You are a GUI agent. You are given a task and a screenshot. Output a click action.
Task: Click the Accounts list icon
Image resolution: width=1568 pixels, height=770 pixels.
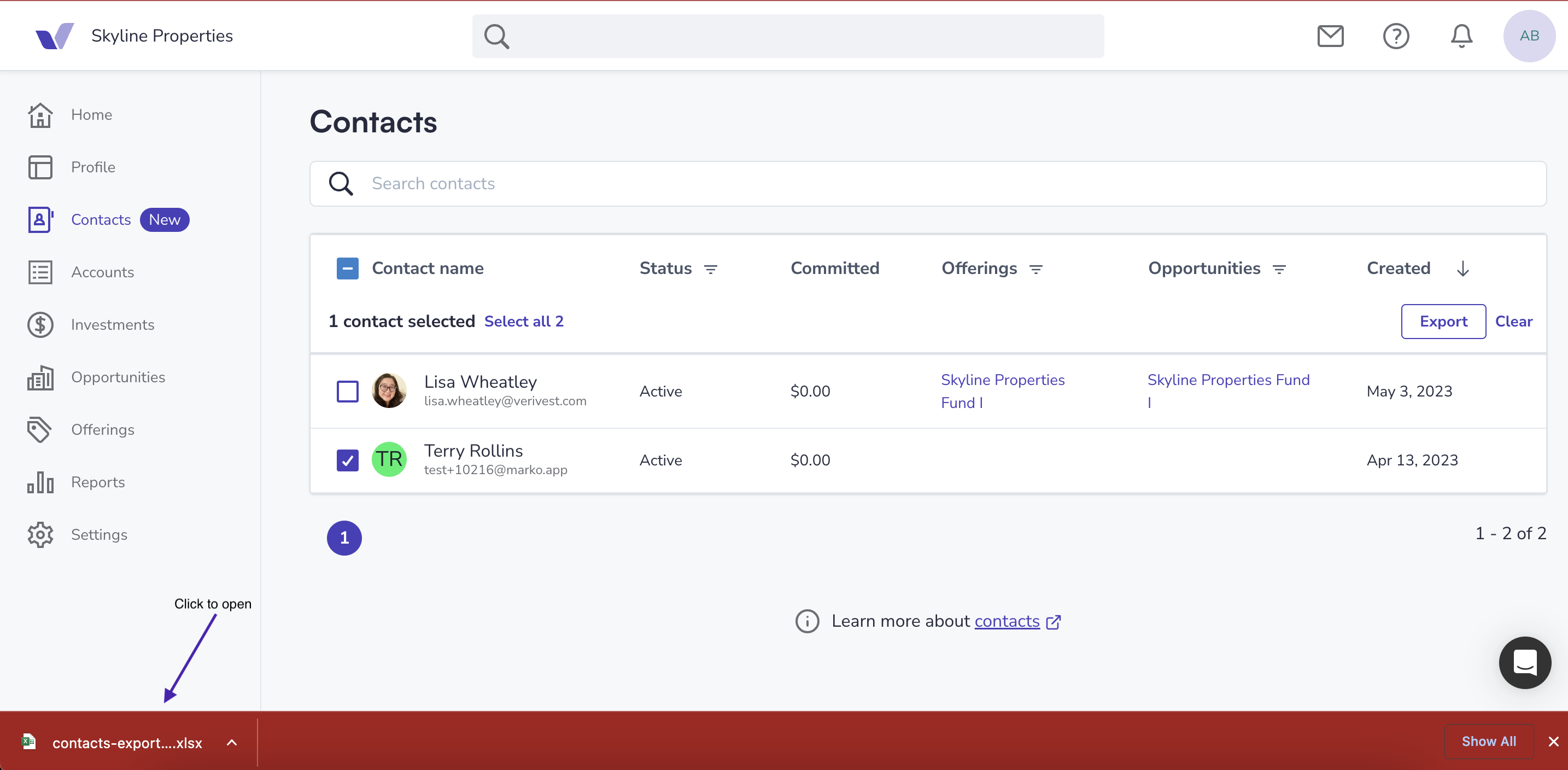[40, 272]
